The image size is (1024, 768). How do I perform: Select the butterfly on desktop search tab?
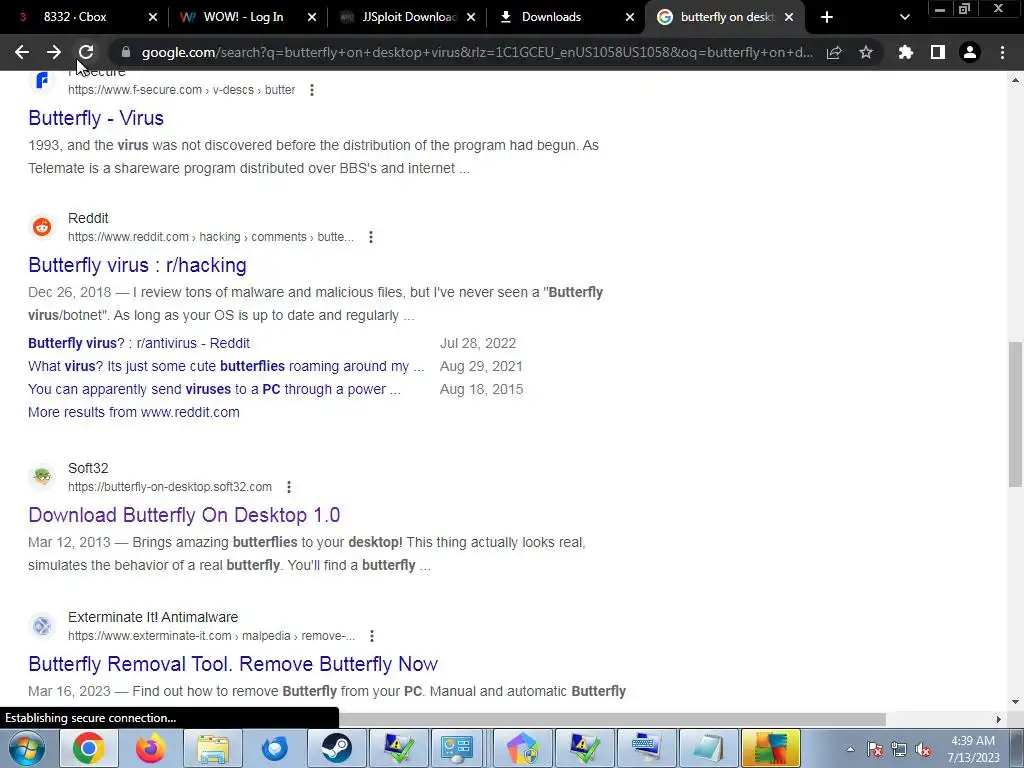[724, 18]
